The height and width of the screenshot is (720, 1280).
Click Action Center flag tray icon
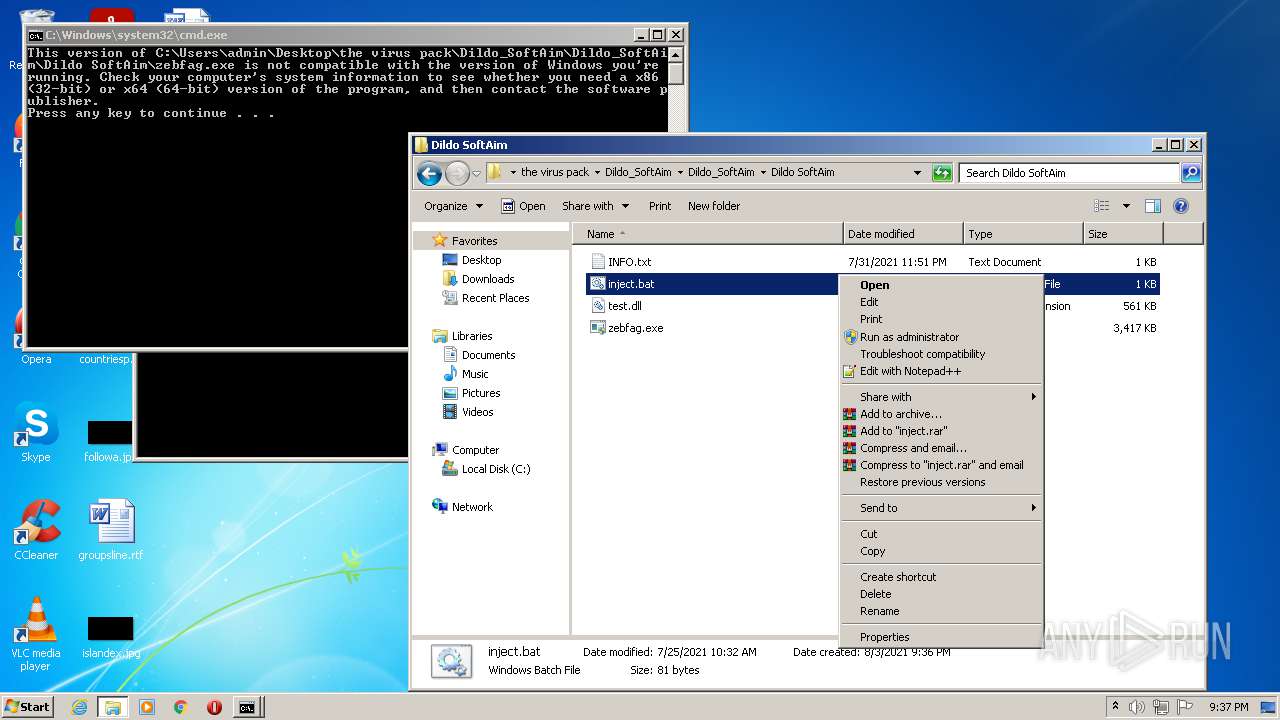[1184, 707]
